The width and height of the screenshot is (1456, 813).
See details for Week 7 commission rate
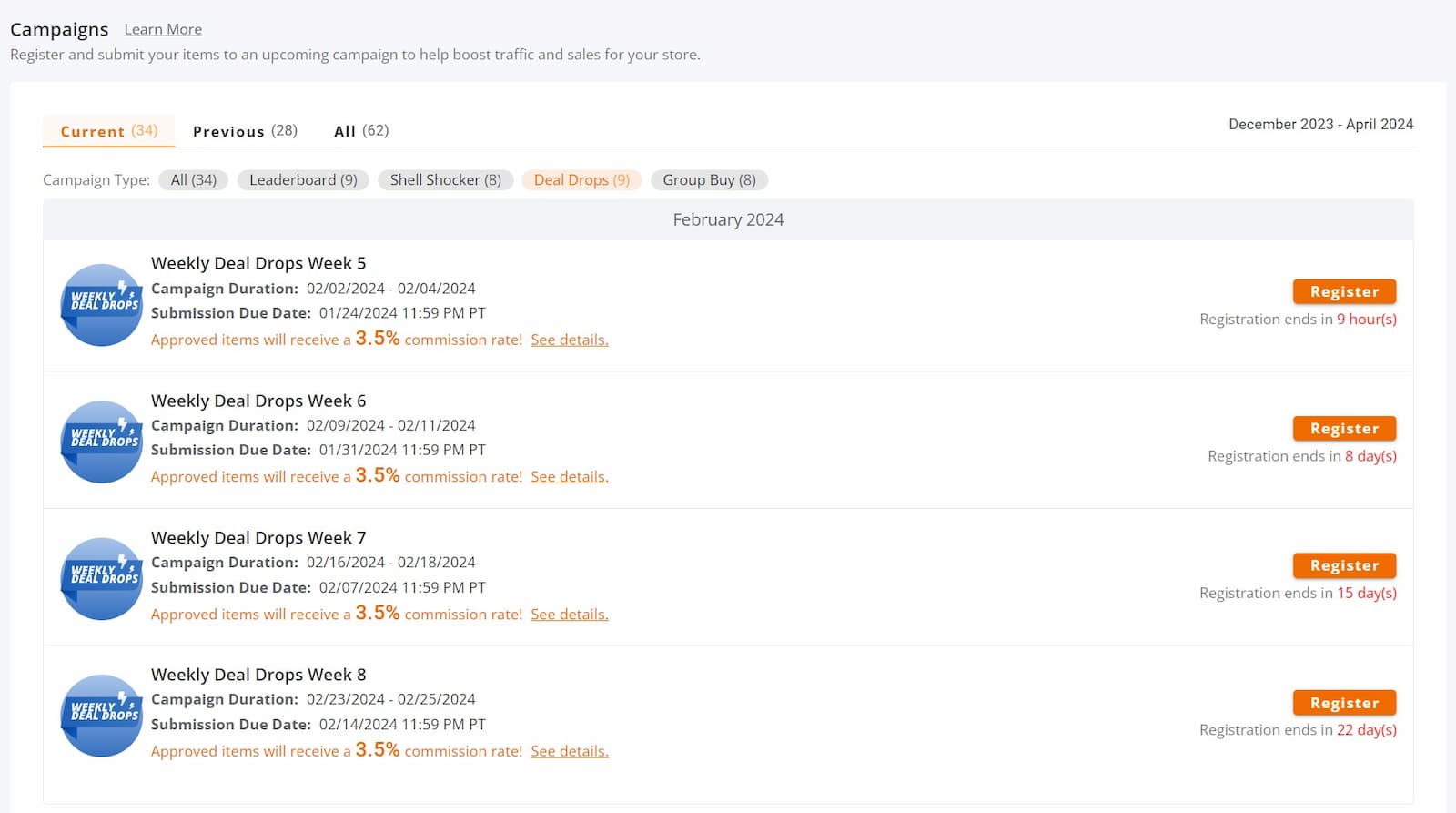click(570, 615)
